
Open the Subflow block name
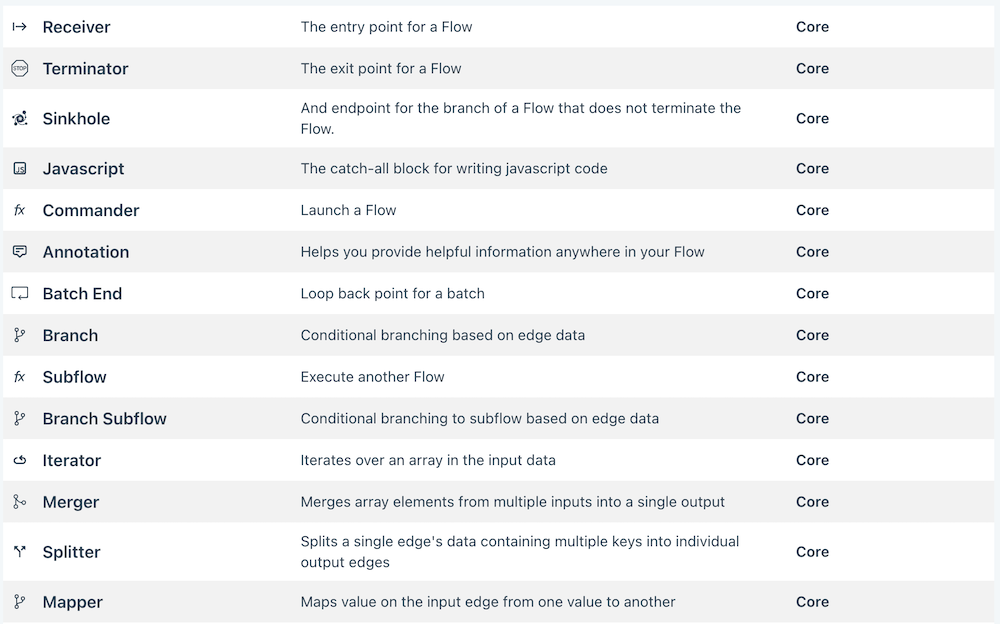(x=74, y=377)
